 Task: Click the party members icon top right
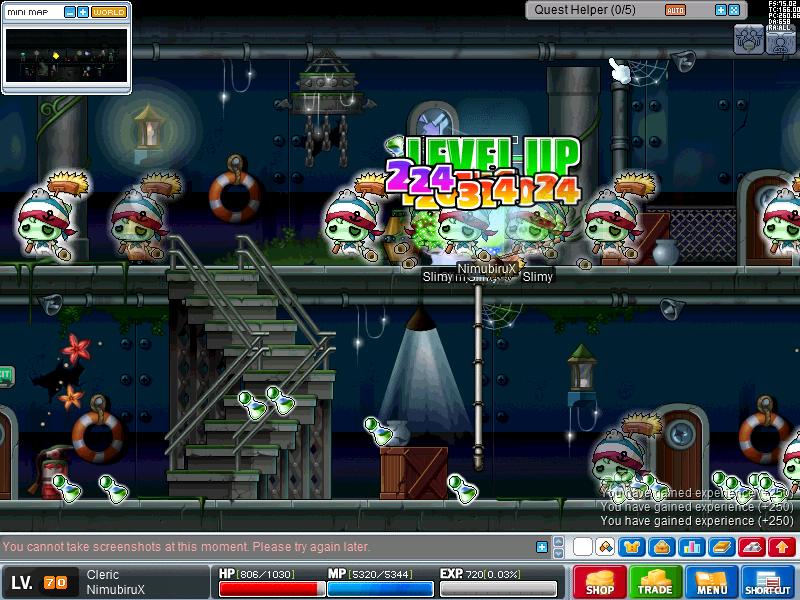(750, 39)
